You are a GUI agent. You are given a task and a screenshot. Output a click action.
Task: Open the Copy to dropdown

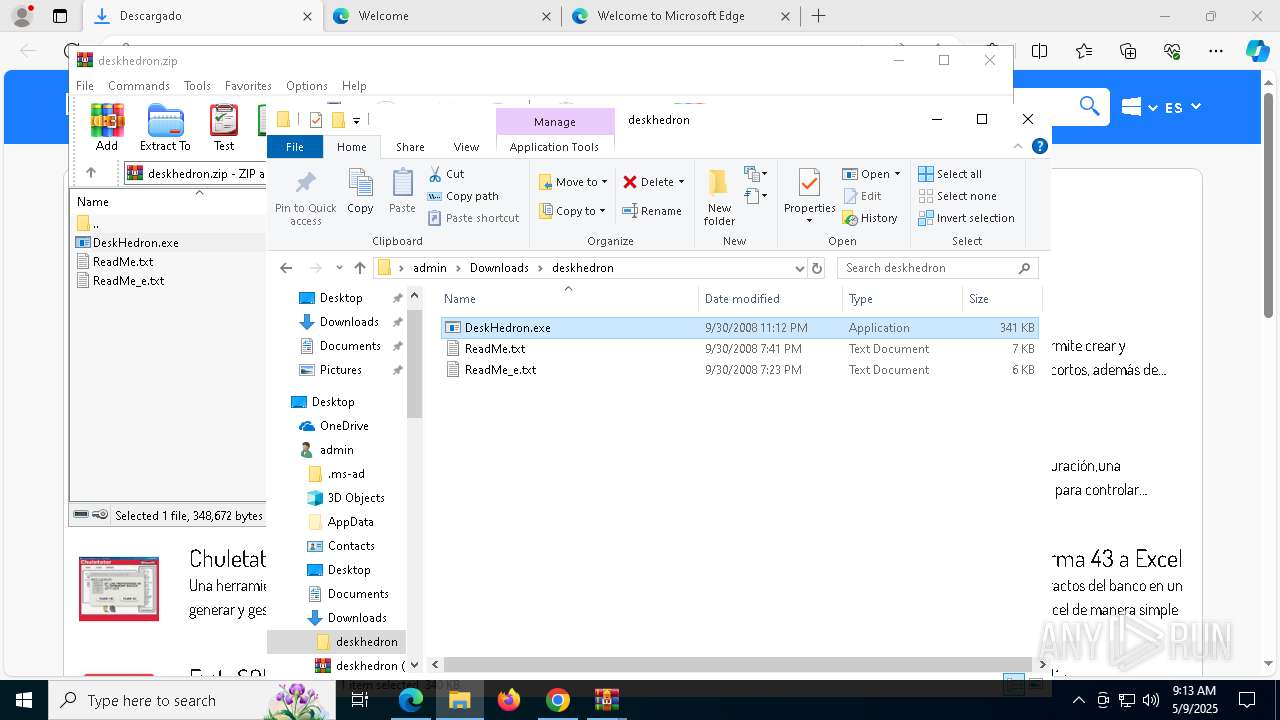point(572,211)
